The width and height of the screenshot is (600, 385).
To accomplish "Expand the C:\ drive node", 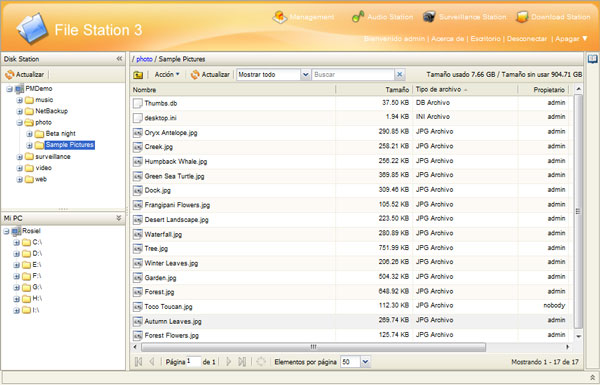I will (x=16, y=243).
